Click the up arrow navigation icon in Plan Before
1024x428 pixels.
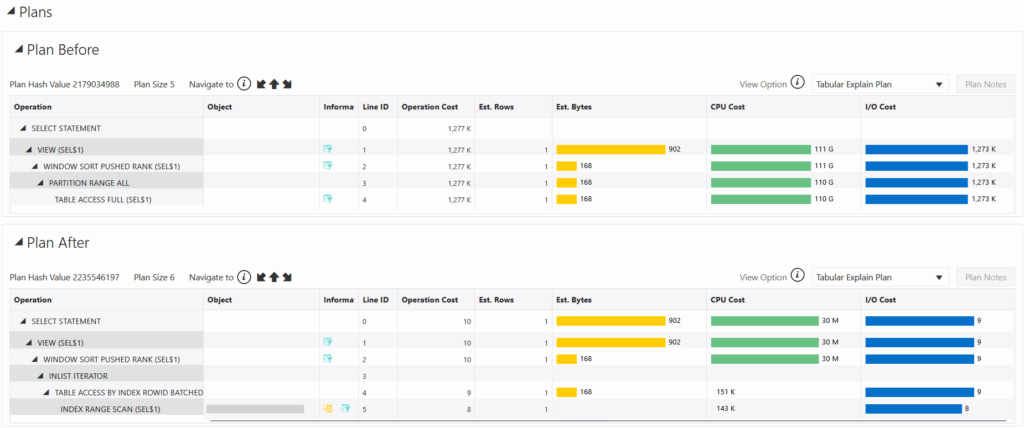coord(273,84)
